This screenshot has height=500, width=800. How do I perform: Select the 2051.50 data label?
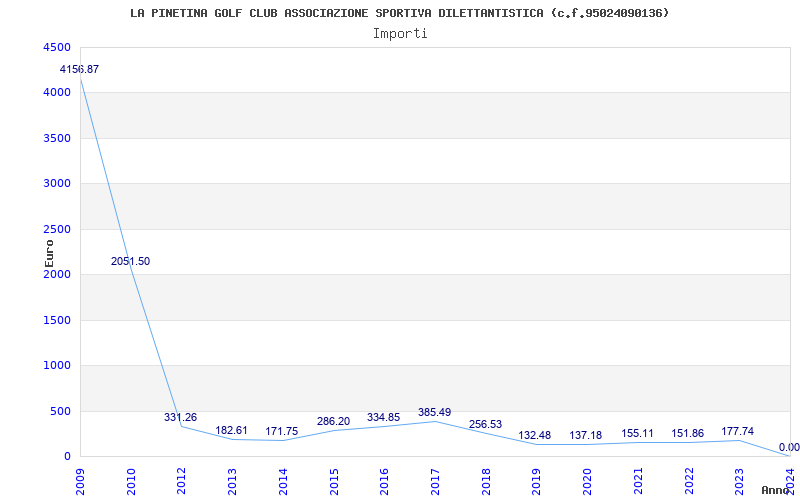pos(130,261)
